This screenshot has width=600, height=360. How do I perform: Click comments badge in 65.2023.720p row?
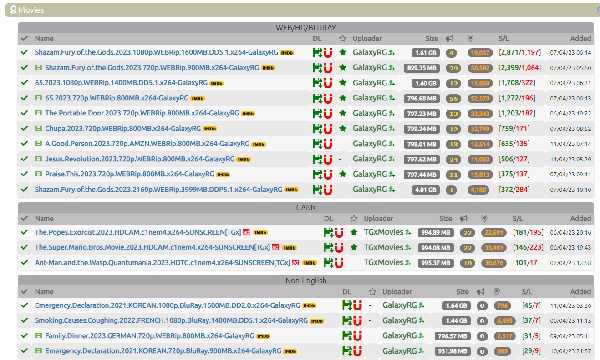[x=453, y=99]
